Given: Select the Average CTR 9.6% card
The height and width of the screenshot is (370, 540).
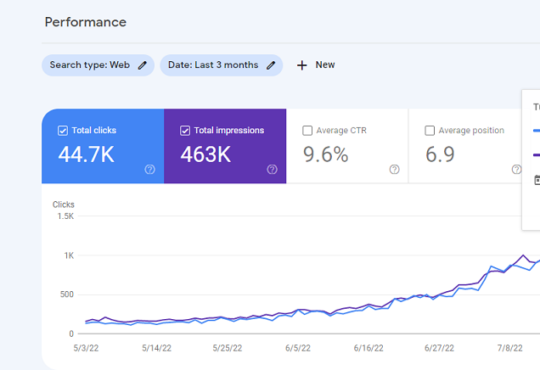Looking at the screenshot, I should point(347,146).
